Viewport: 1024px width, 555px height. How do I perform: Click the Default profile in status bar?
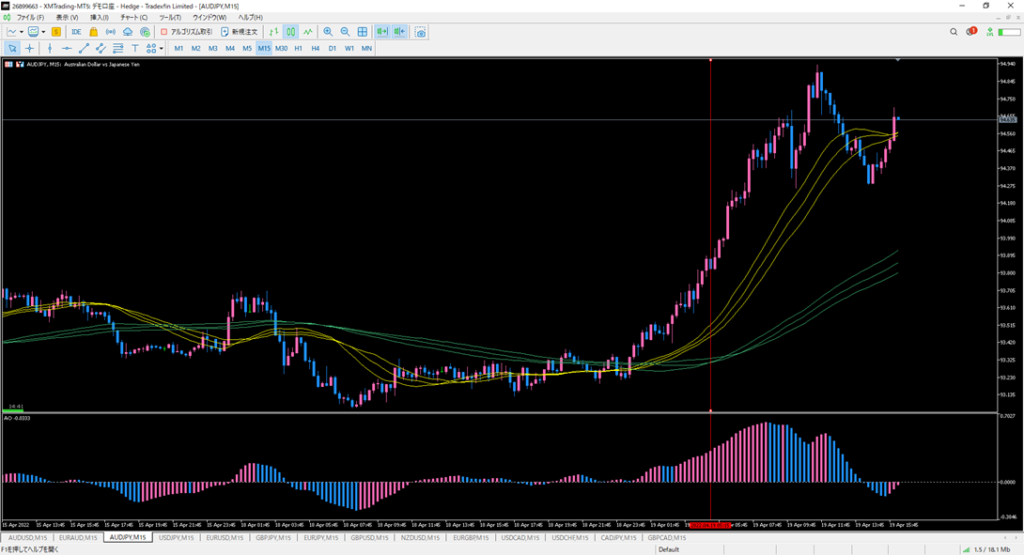tap(669, 550)
